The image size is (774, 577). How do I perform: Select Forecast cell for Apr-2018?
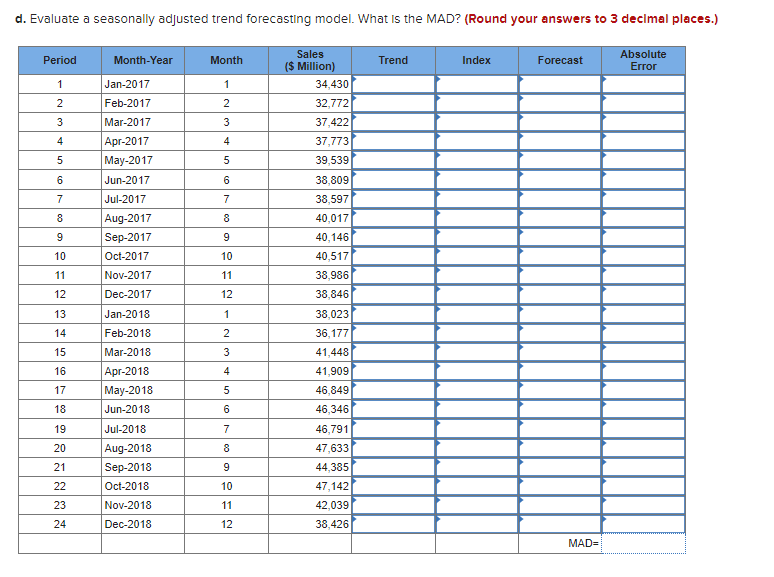[x=560, y=371]
